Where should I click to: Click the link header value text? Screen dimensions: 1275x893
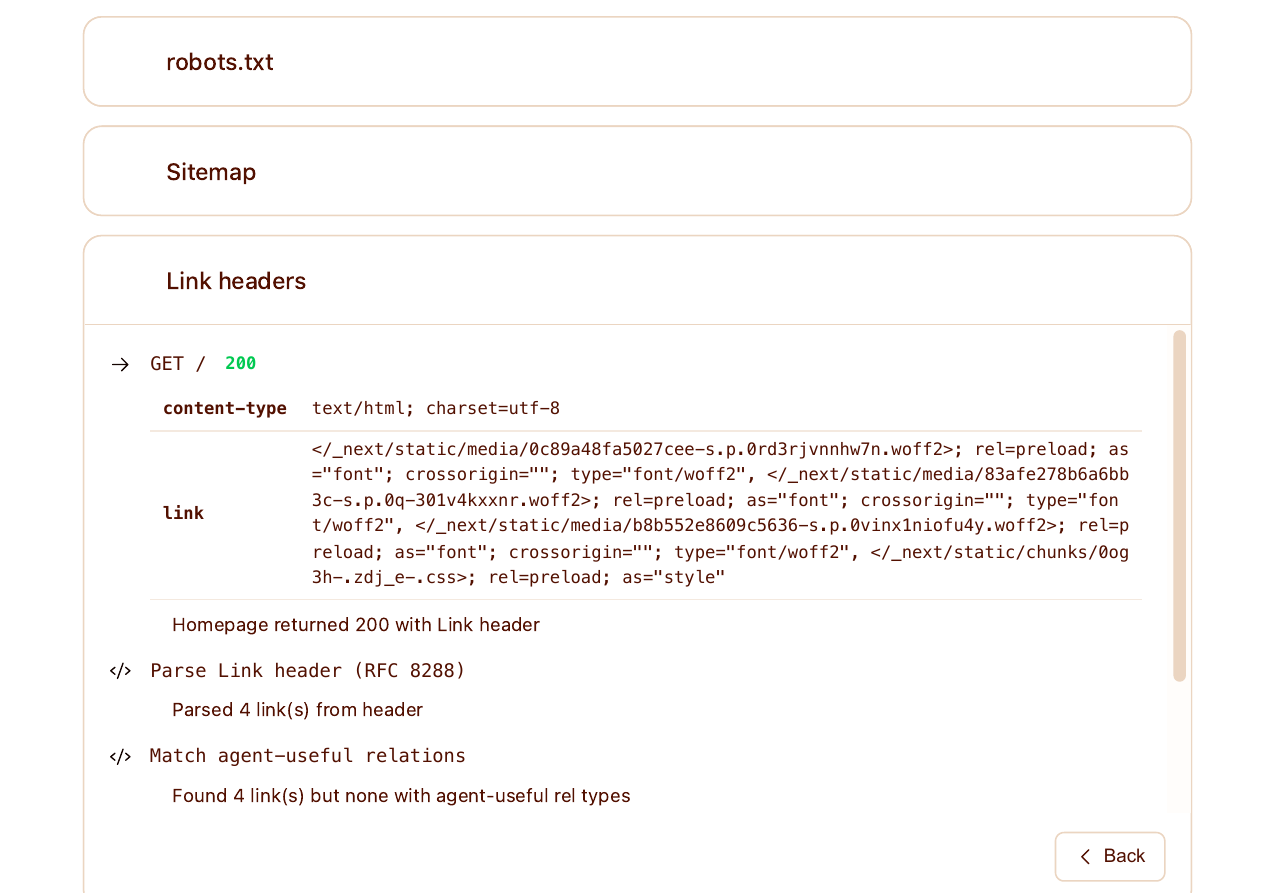pyautogui.click(x=721, y=513)
